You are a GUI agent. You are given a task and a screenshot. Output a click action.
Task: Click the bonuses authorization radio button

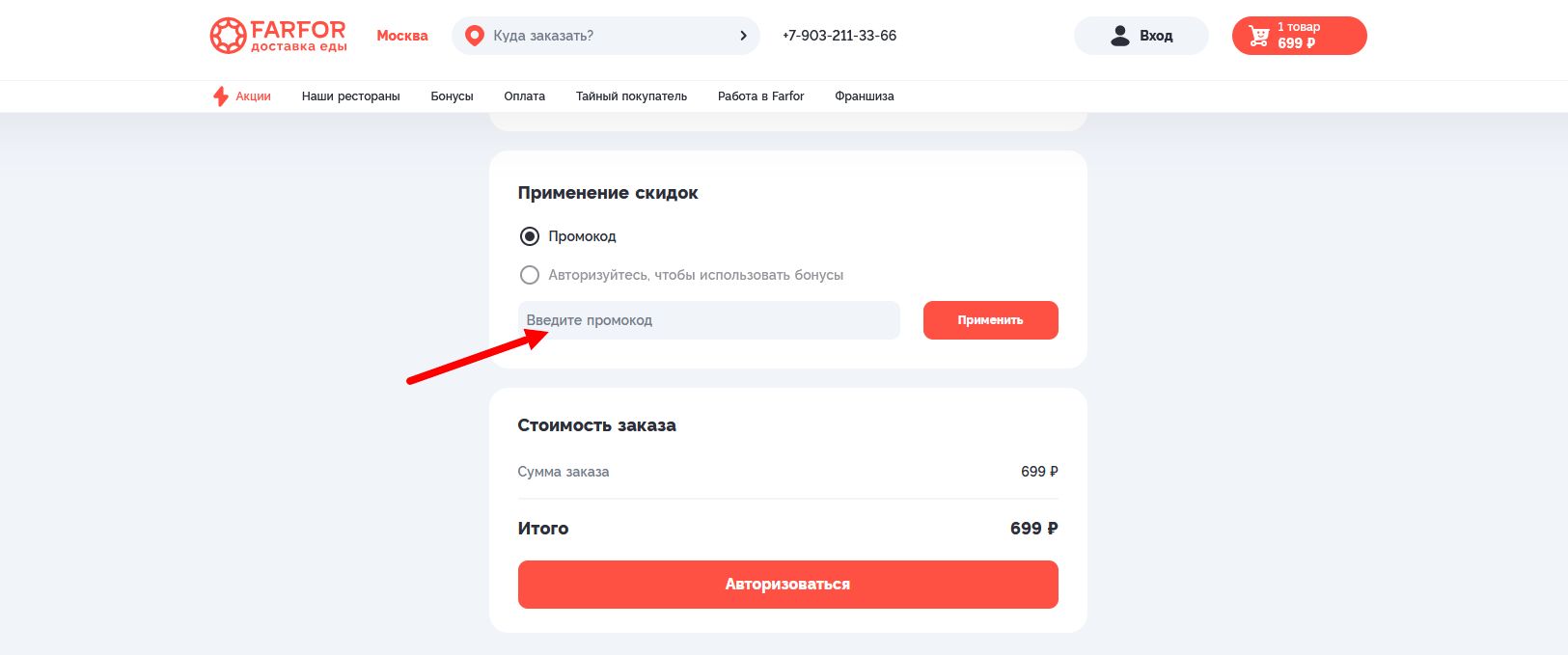[529, 275]
